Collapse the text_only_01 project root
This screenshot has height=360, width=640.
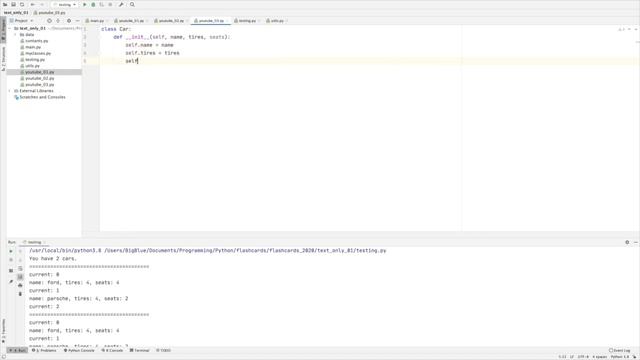(x=10, y=29)
